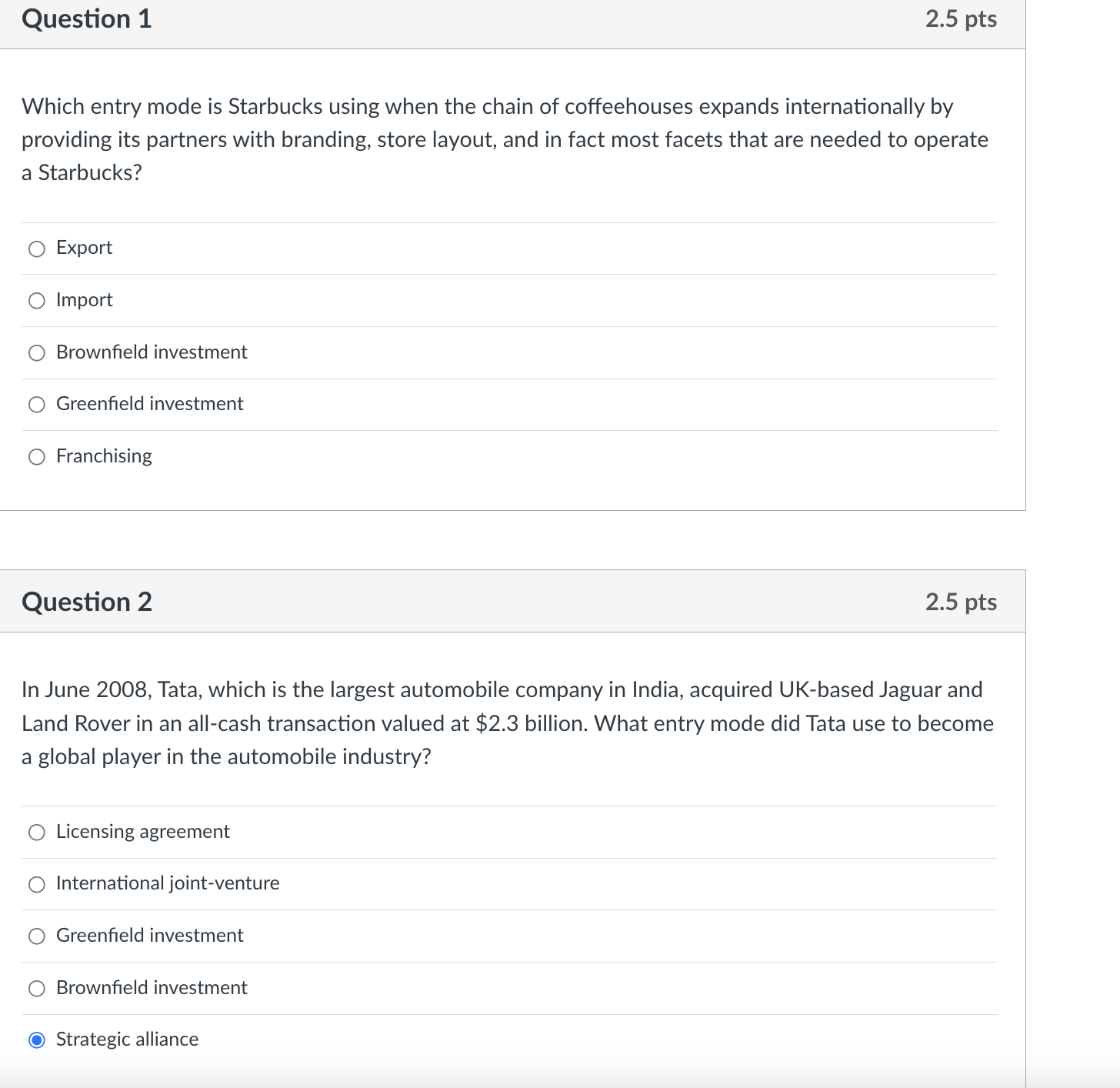Choose Brownfield investment for Question 1
This screenshot has height=1088, width=1120.
click(36, 352)
